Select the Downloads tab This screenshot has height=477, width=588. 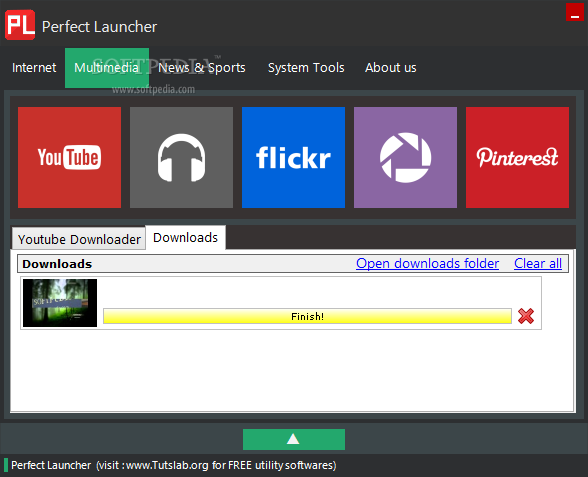coord(186,237)
